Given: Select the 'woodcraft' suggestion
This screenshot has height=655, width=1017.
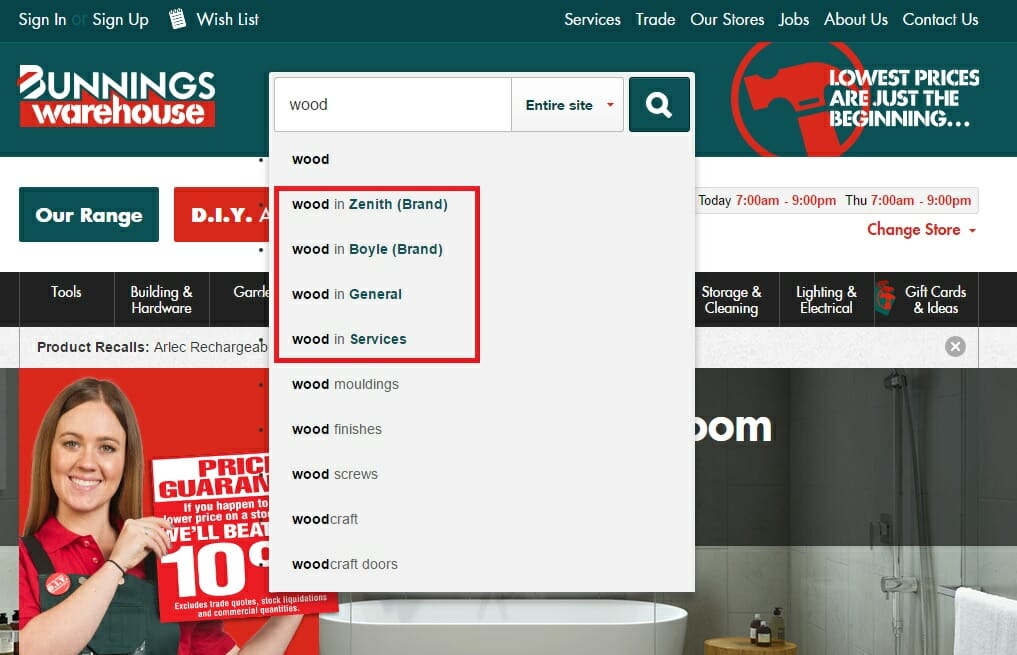Looking at the screenshot, I should coord(325,519).
